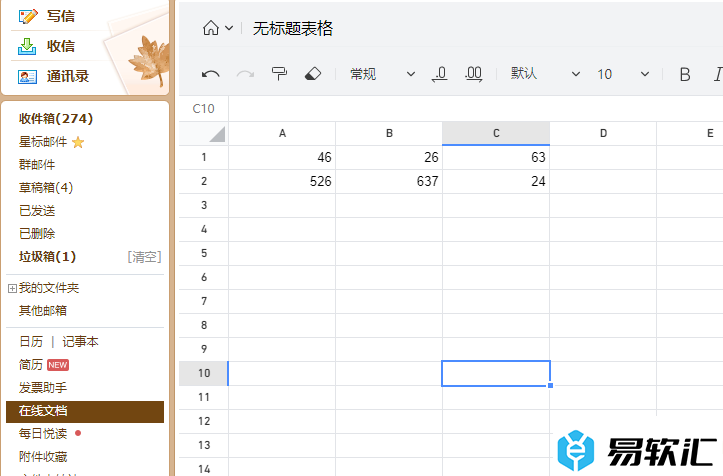723x476 pixels.
Task: Expand 我的文件夹 tree node
Action: pos(12,288)
